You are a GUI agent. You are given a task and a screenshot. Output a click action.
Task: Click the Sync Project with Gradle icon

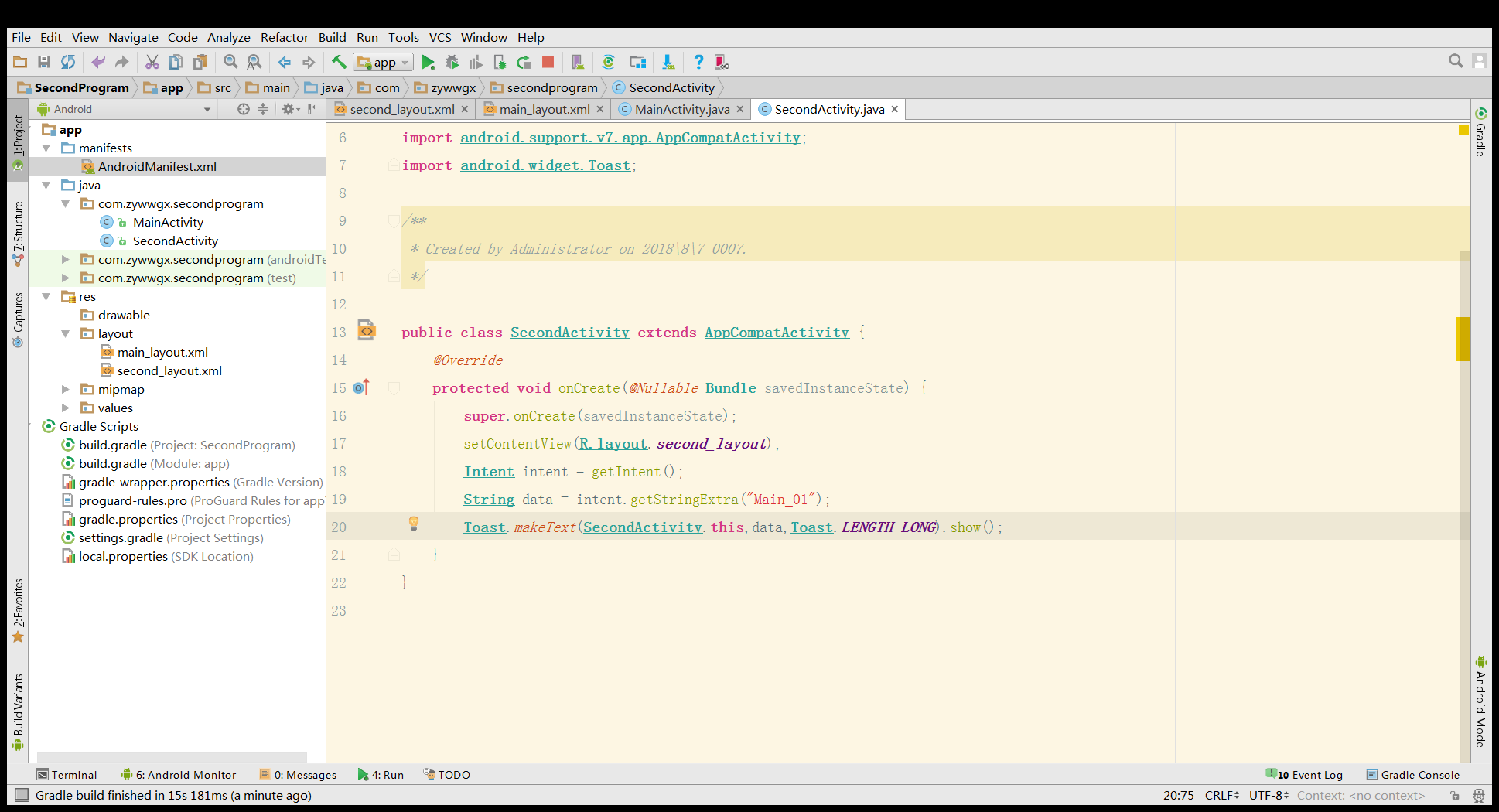608,63
